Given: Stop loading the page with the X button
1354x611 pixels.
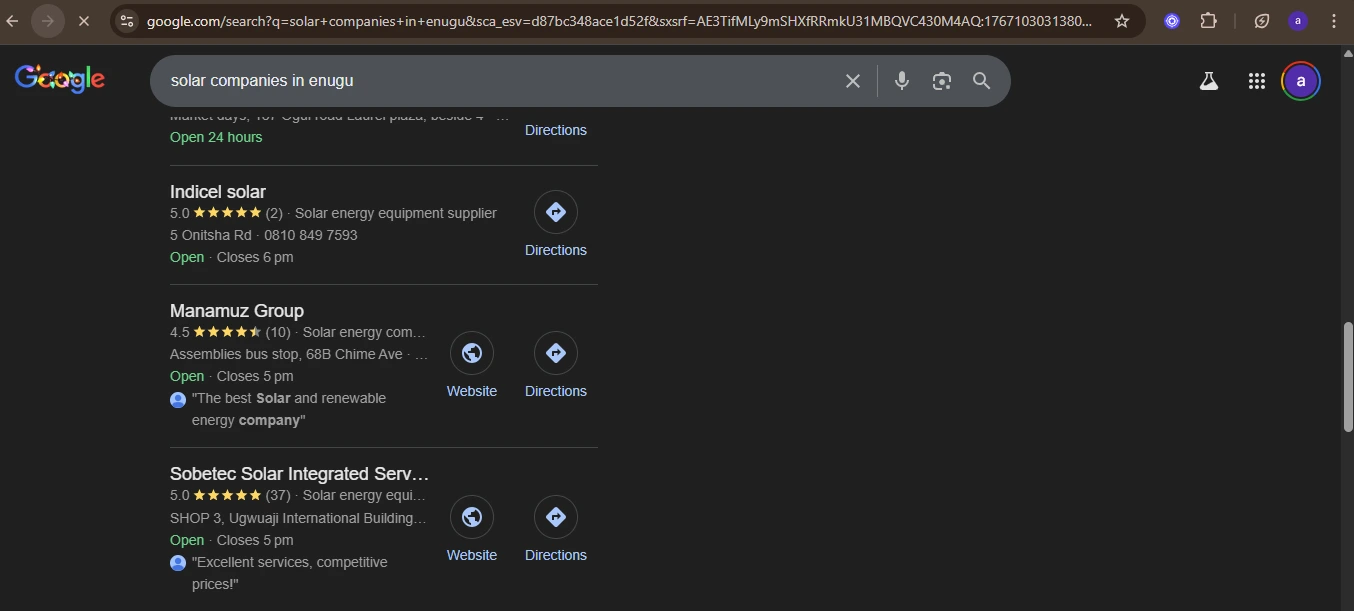Looking at the screenshot, I should (84, 20).
